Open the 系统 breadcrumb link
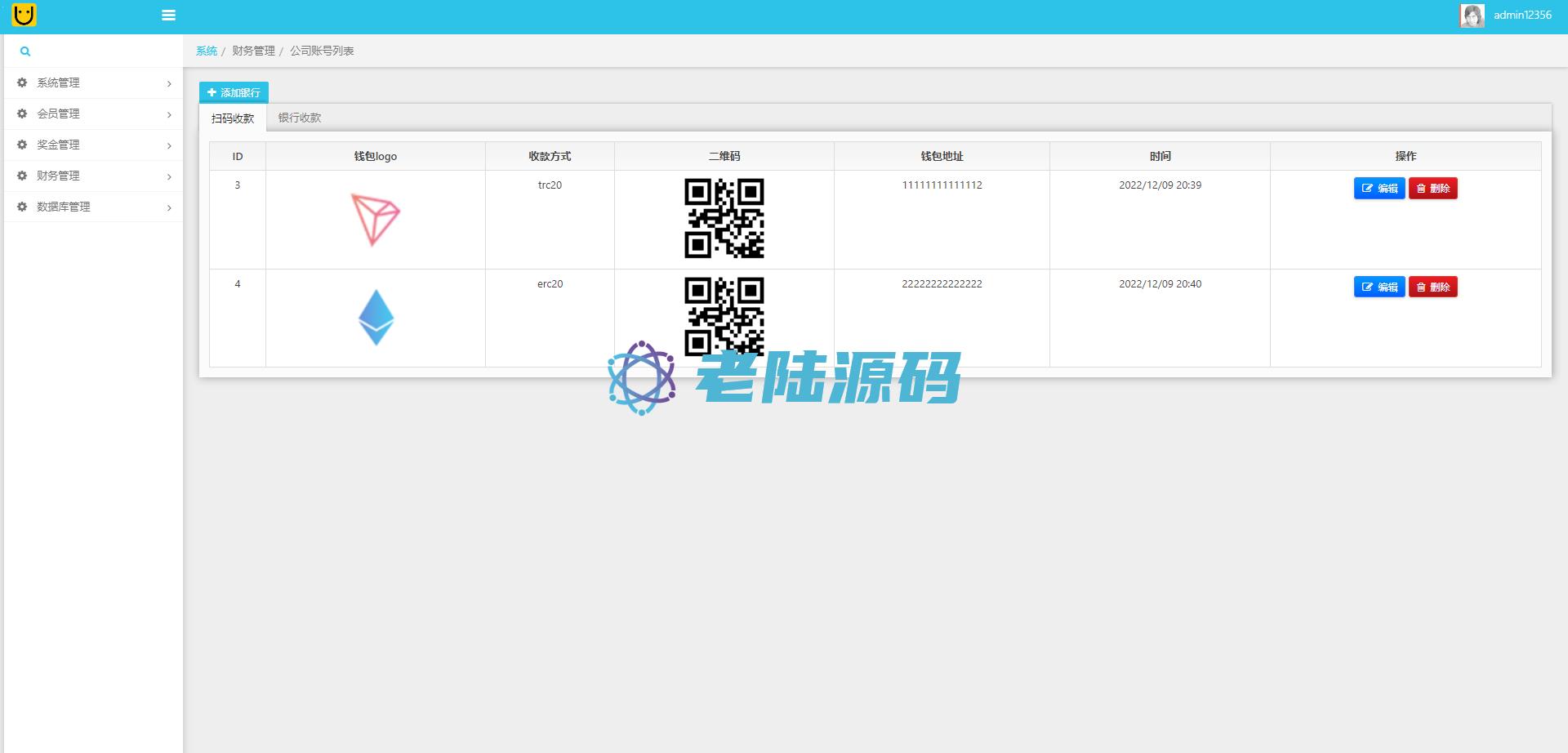The width and height of the screenshot is (1568, 753). tap(207, 51)
